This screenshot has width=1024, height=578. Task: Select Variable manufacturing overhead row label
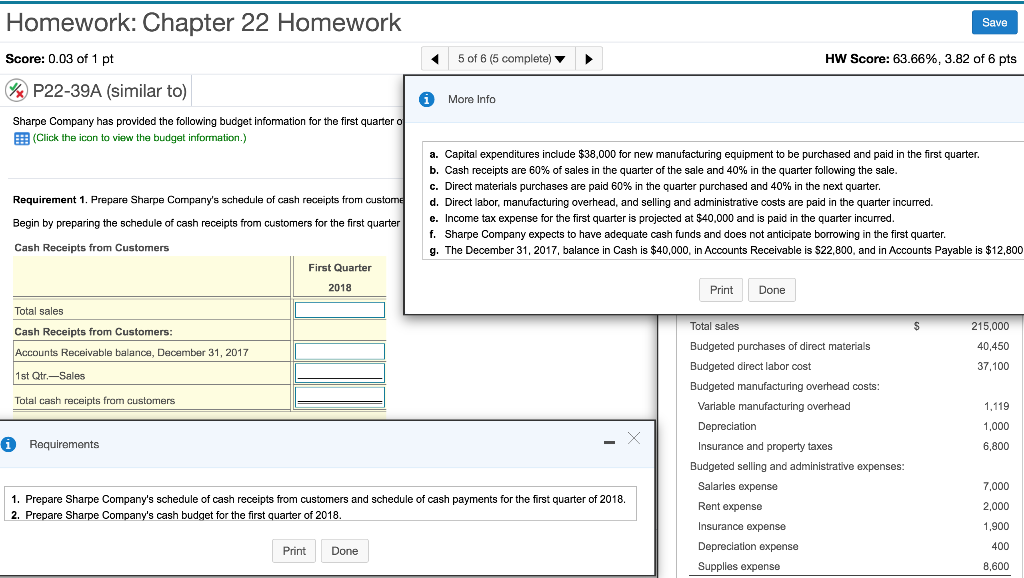774,406
